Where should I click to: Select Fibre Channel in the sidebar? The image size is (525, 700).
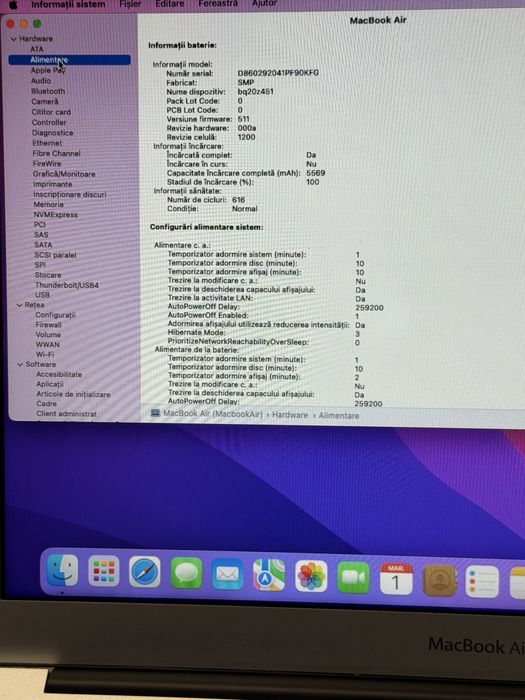[56, 153]
